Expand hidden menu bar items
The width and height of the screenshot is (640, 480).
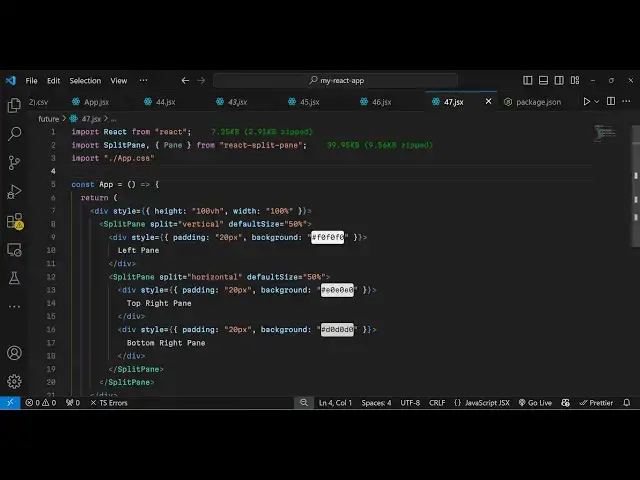coord(143,80)
